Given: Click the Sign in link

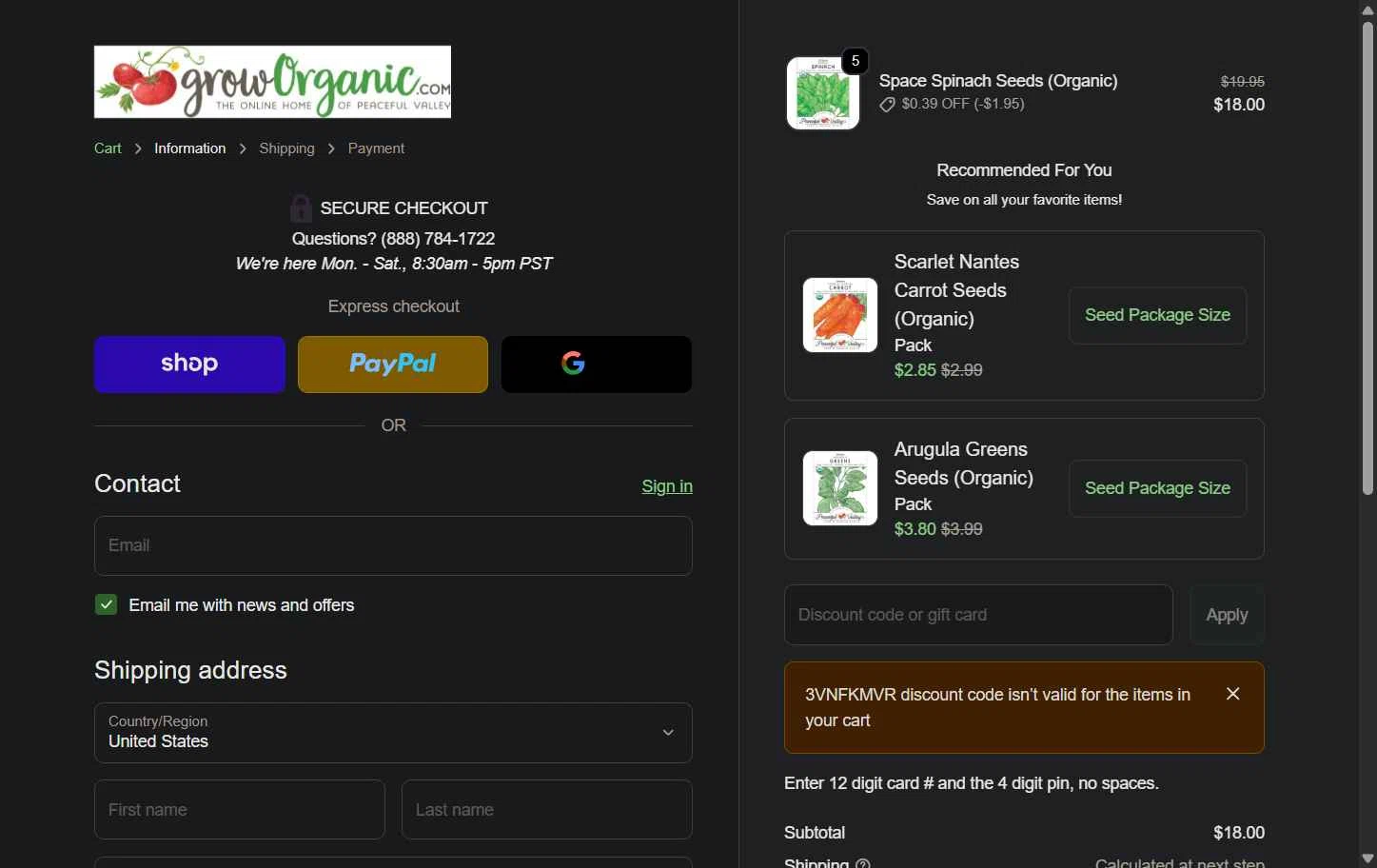Looking at the screenshot, I should coord(667,486).
